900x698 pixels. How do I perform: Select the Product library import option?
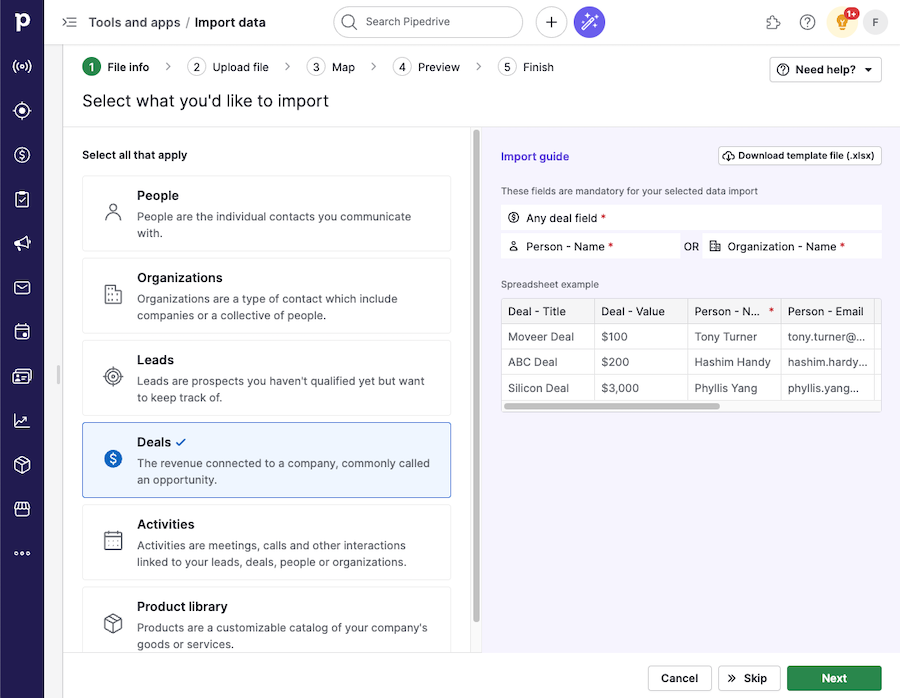[x=266, y=620]
